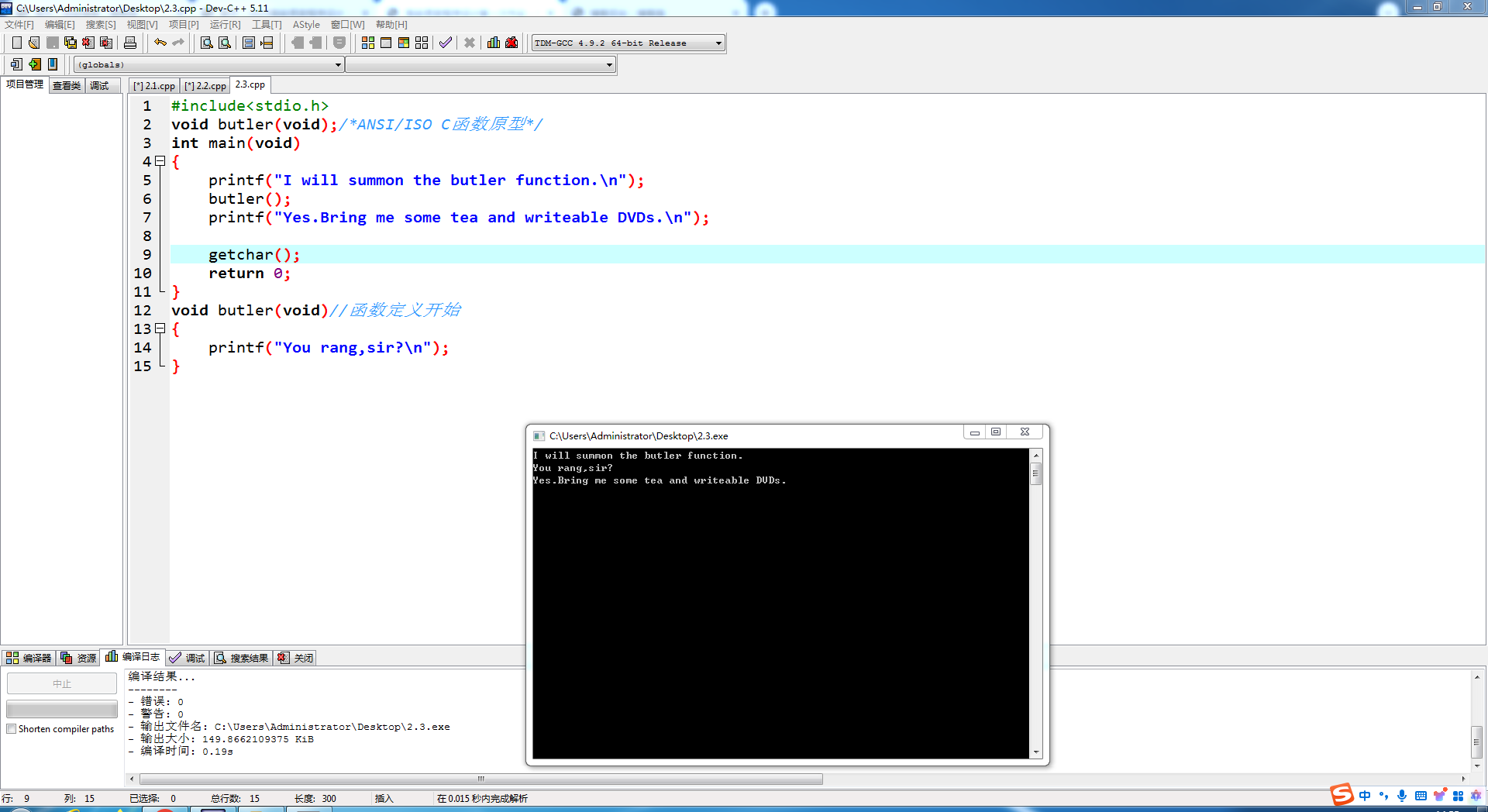Open the 编译器 bottom panel tab
1488x812 pixels.
click(29, 658)
